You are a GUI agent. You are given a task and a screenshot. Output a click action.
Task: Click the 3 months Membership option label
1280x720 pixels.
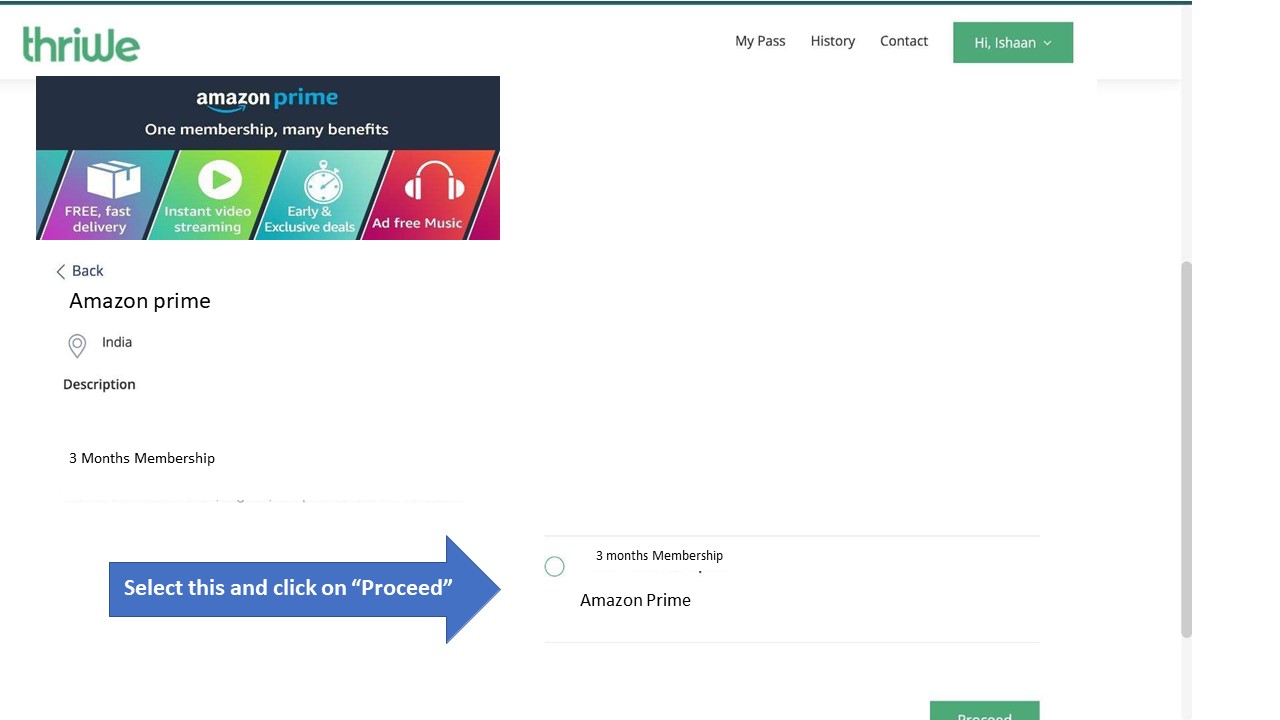tap(659, 556)
